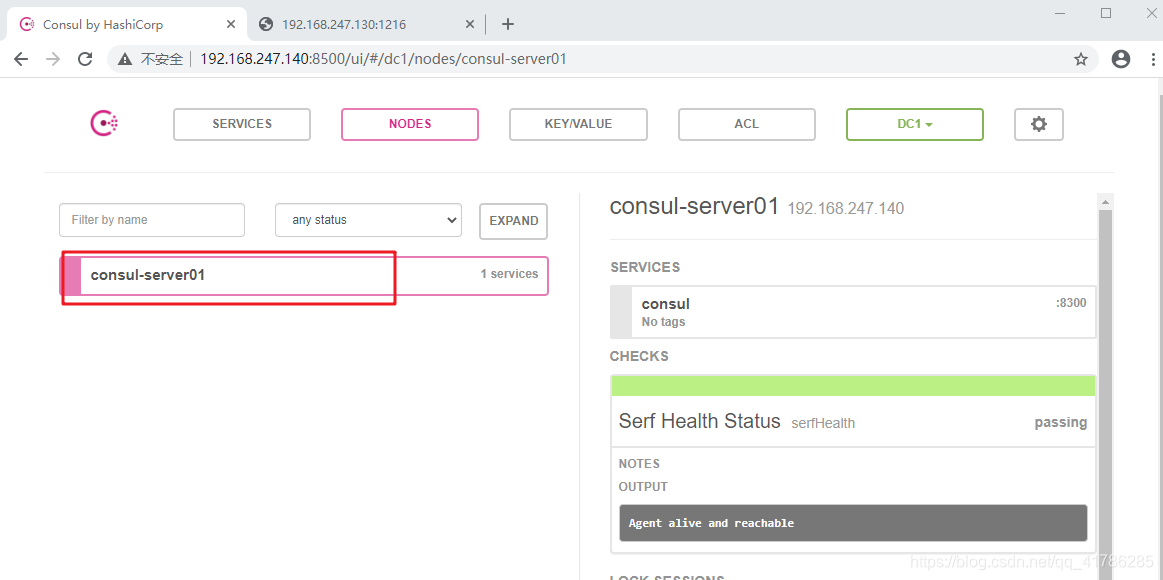Open the Chrome profile avatar
The height and width of the screenshot is (580, 1163).
click(x=1121, y=59)
